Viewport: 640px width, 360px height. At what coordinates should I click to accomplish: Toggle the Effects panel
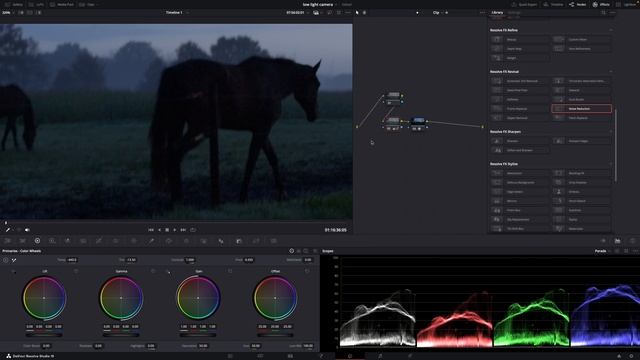(601, 4)
